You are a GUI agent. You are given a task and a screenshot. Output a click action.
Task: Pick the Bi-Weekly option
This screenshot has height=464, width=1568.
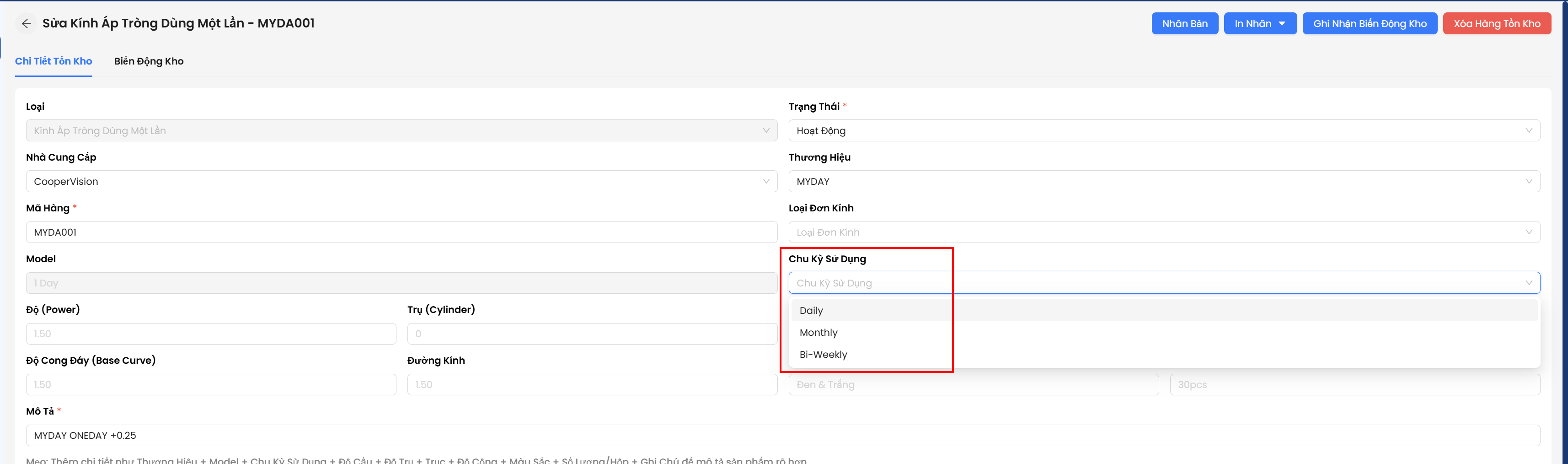tap(1164, 354)
